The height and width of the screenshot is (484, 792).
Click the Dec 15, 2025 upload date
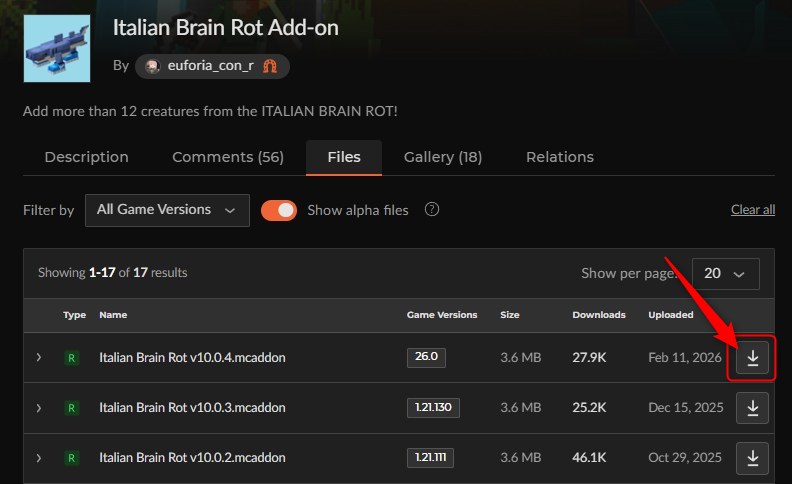[686, 408]
